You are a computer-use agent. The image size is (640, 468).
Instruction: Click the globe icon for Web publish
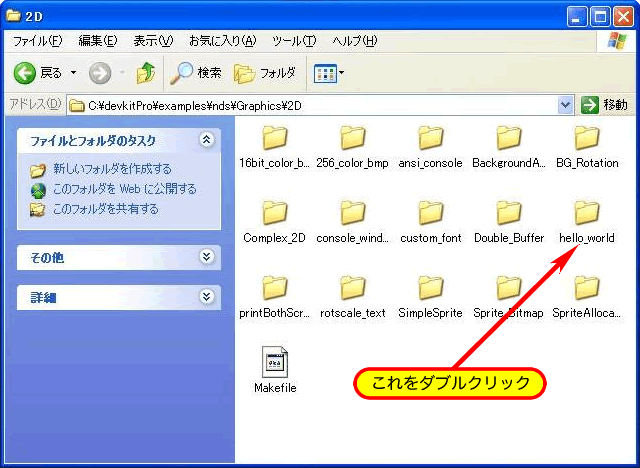(x=38, y=190)
